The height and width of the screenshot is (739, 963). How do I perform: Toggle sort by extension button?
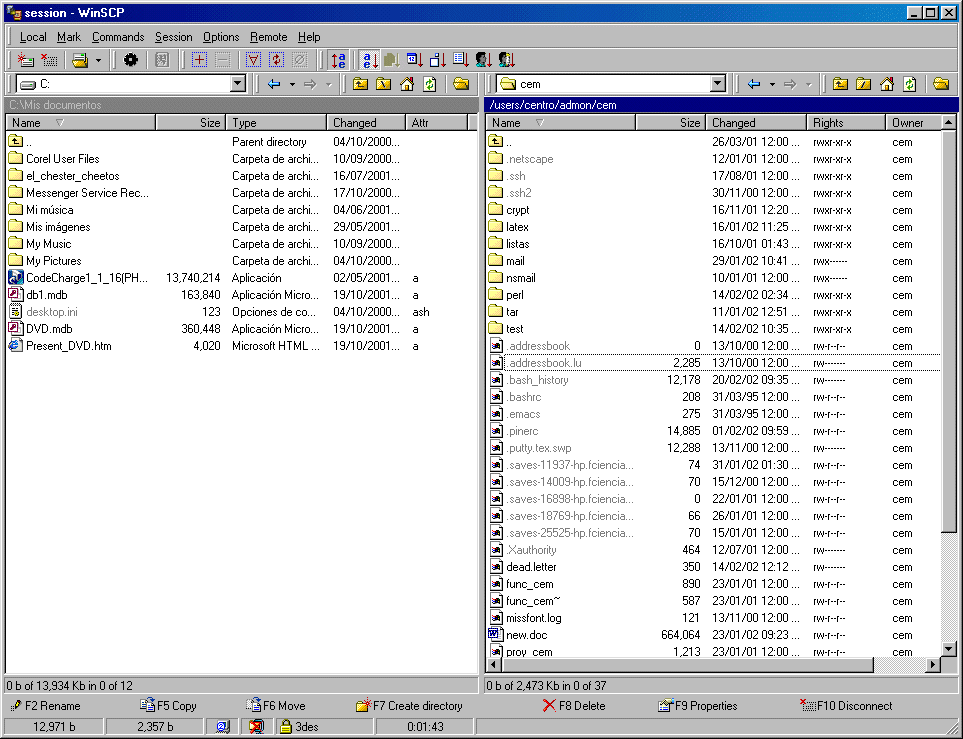click(391, 60)
